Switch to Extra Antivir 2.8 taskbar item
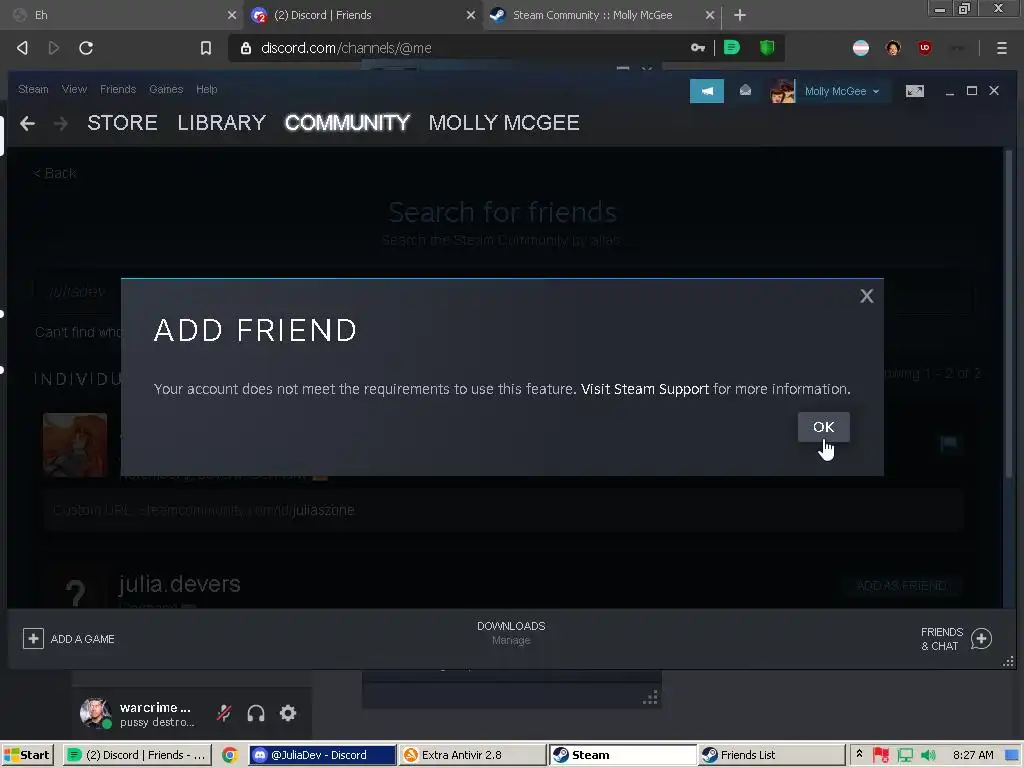 472,755
